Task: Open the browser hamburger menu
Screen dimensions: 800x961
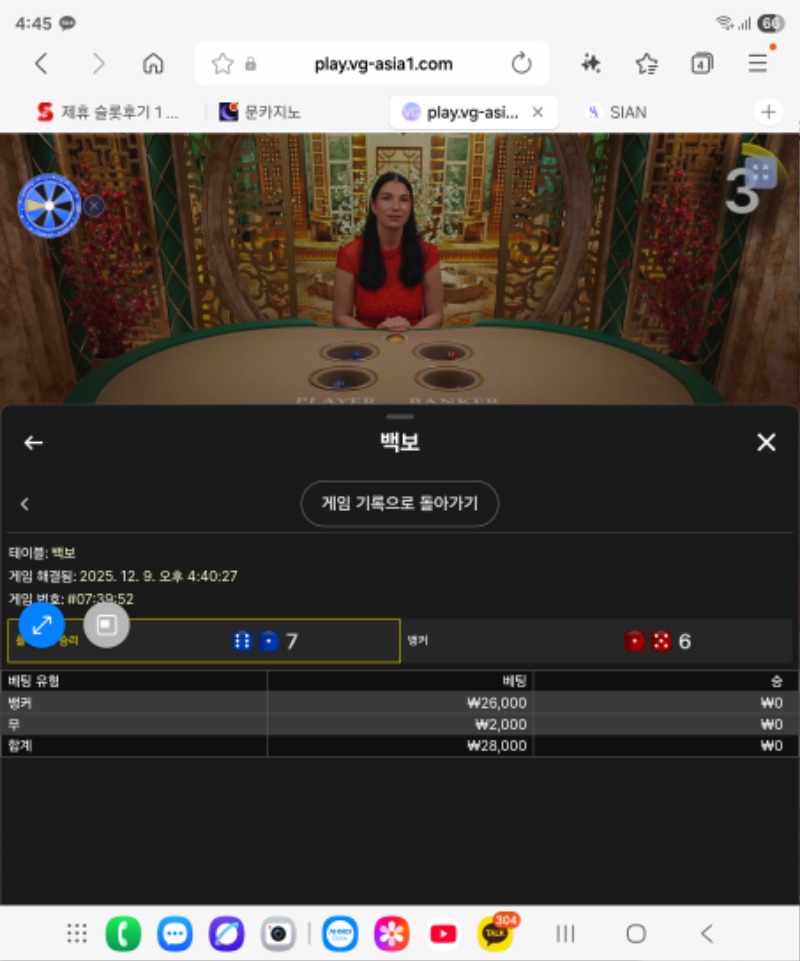Action: click(757, 62)
